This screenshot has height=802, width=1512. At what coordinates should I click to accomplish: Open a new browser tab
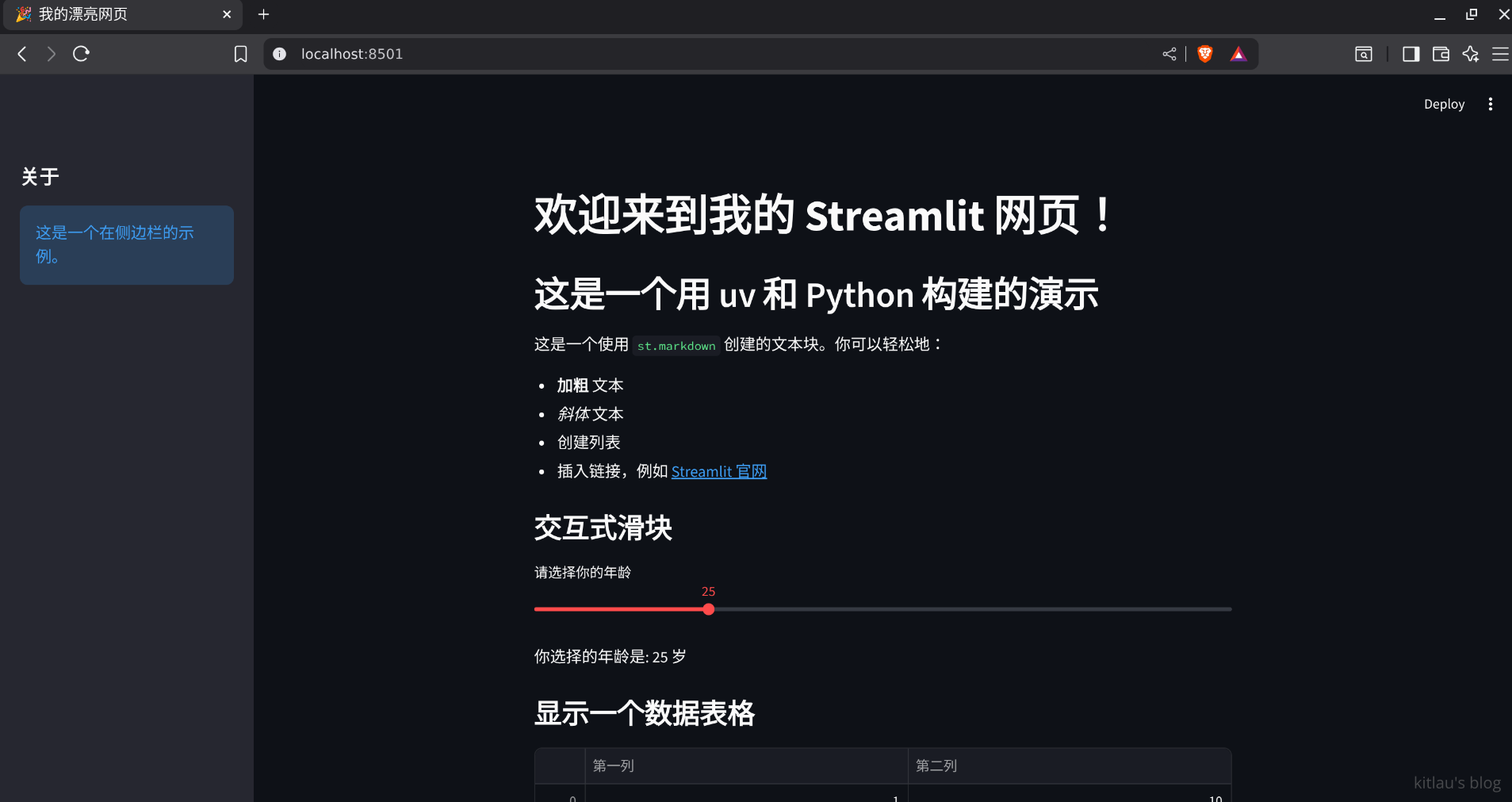(264, 14)
